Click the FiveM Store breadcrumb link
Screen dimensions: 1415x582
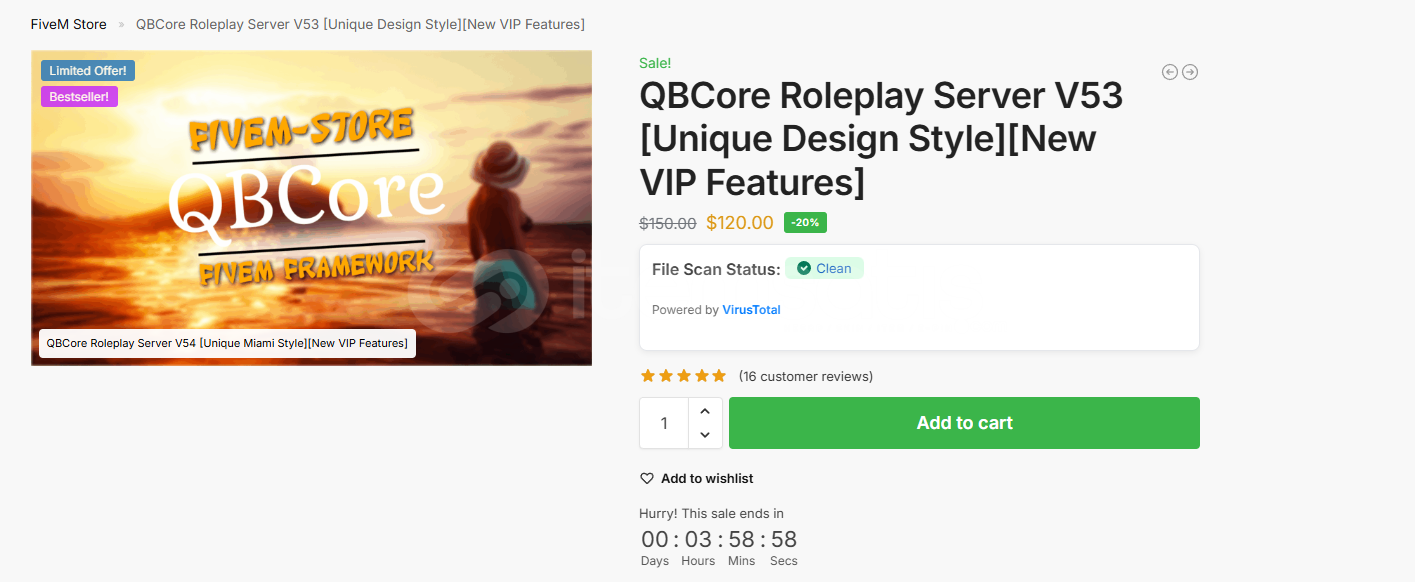(x=69, y=24)
